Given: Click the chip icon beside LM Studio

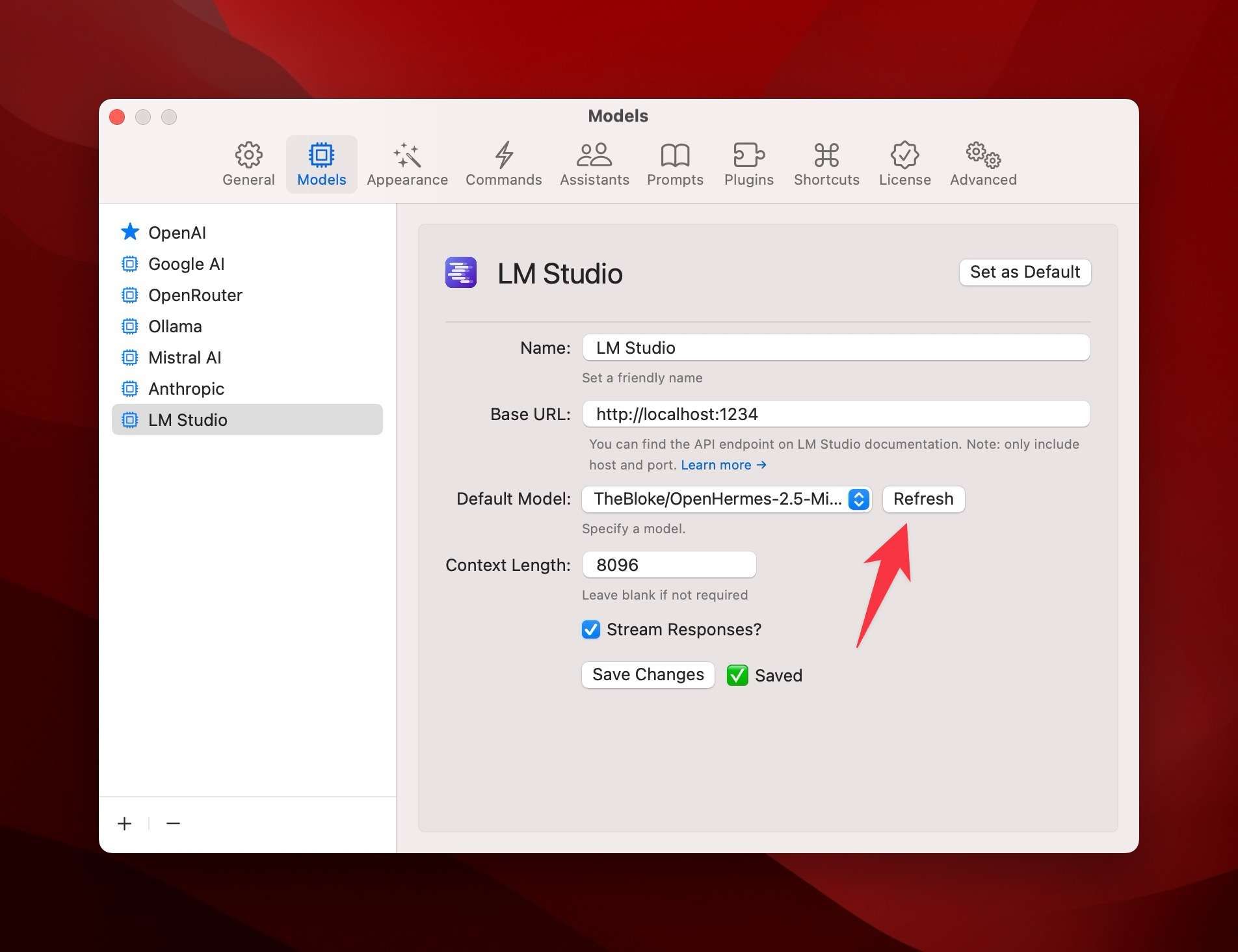Looking at the screenshot, I should point(130,419).
